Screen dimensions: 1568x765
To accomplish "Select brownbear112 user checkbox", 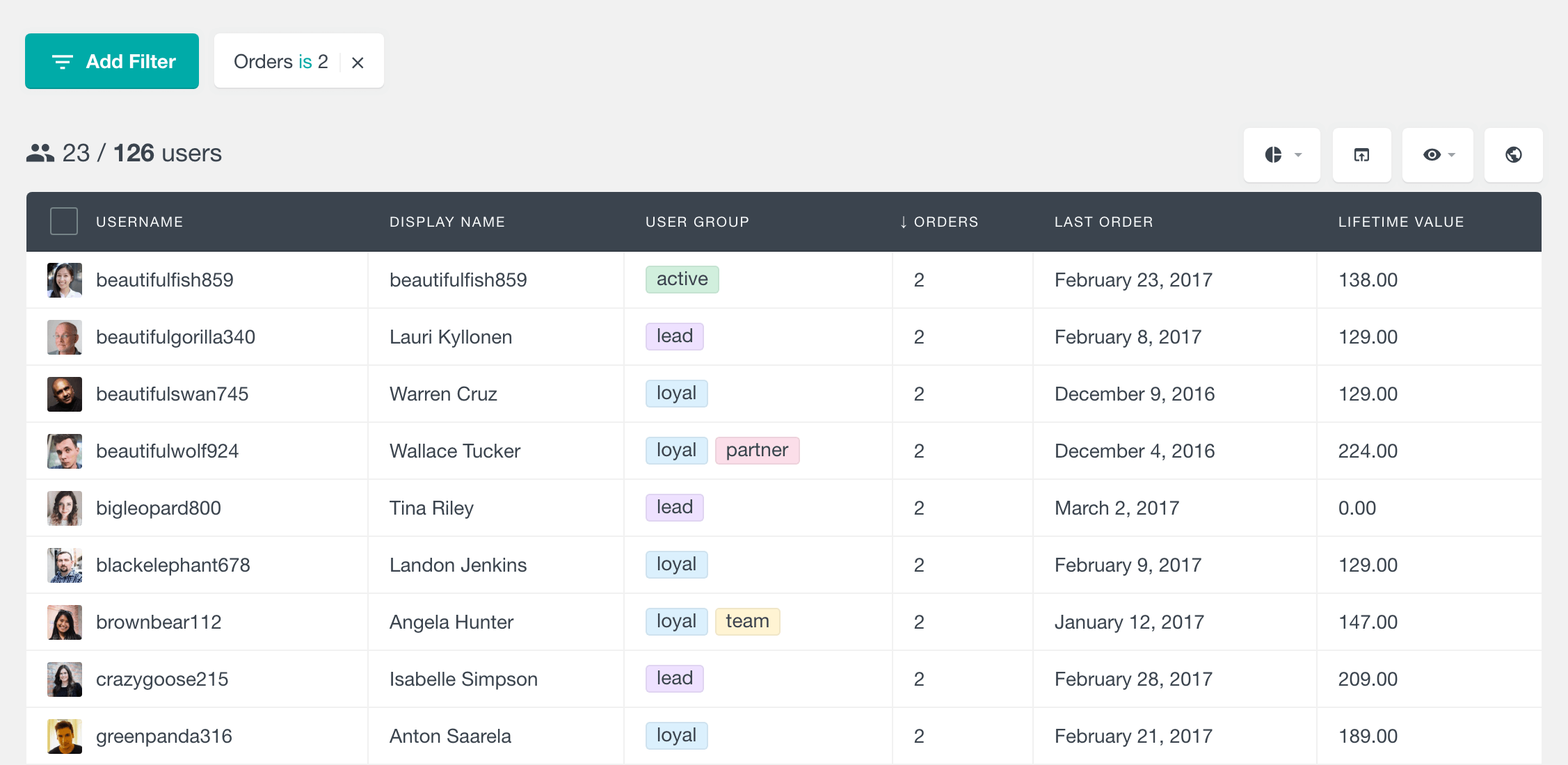I will tap(62, 622).
